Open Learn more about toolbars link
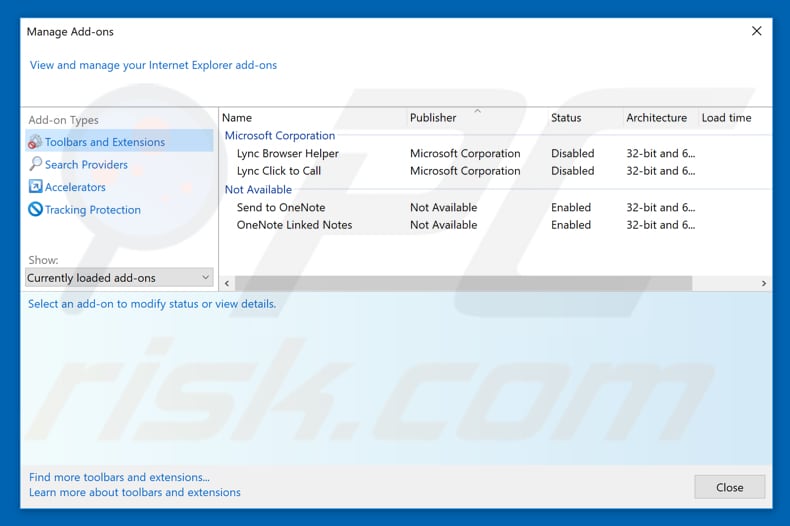790x526 pixels. [135, 492]
